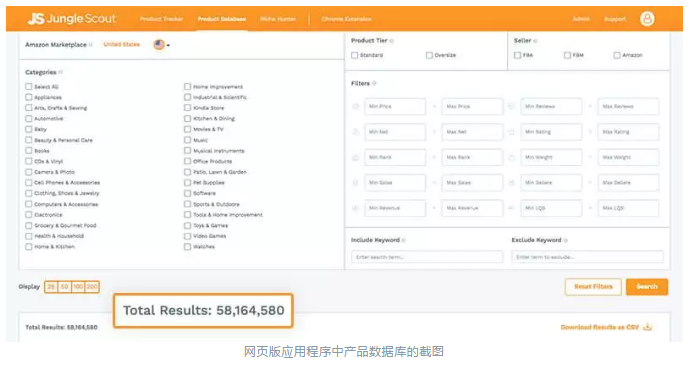The image size is (690, 366).
Task: Click the price icon left of Min Price
Action: pyautogui.click(x=356, y=106)
